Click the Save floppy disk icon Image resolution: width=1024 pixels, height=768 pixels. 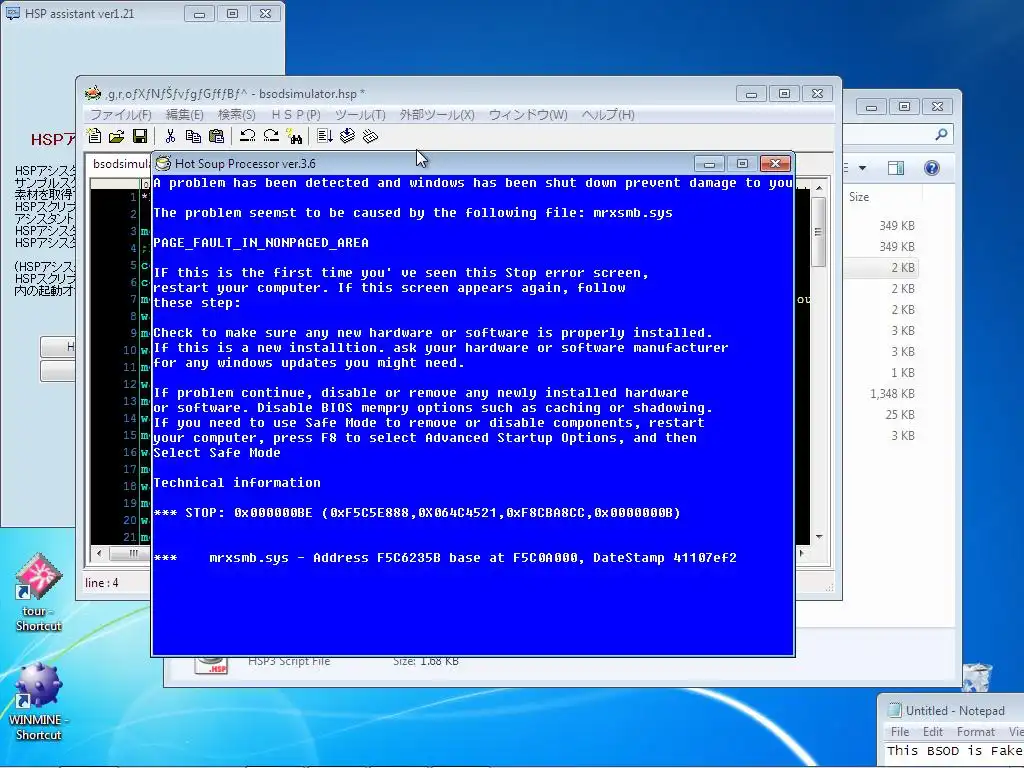point(140,136)
